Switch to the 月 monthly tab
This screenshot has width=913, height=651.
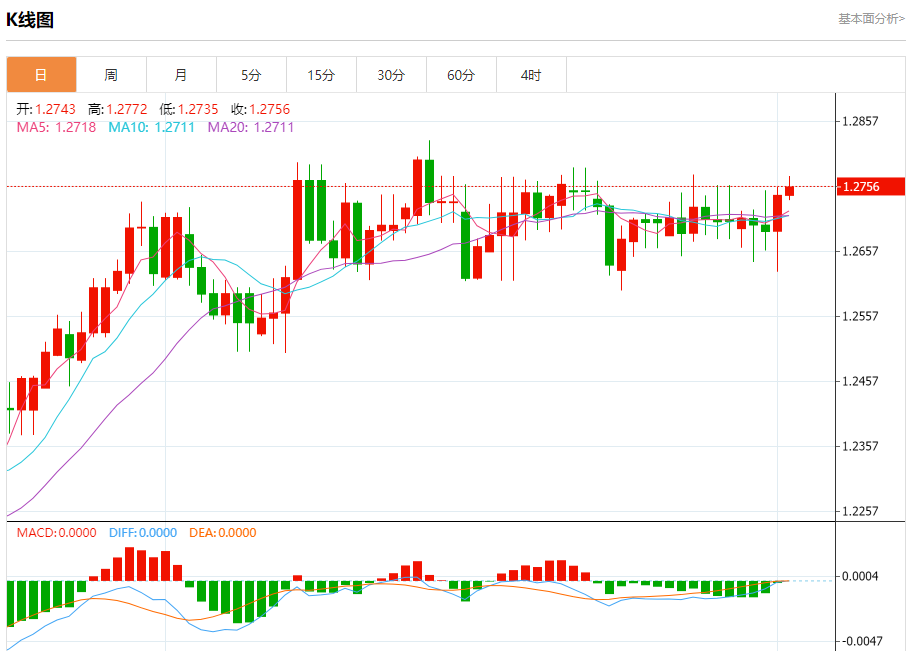click(x=181, y=75)
